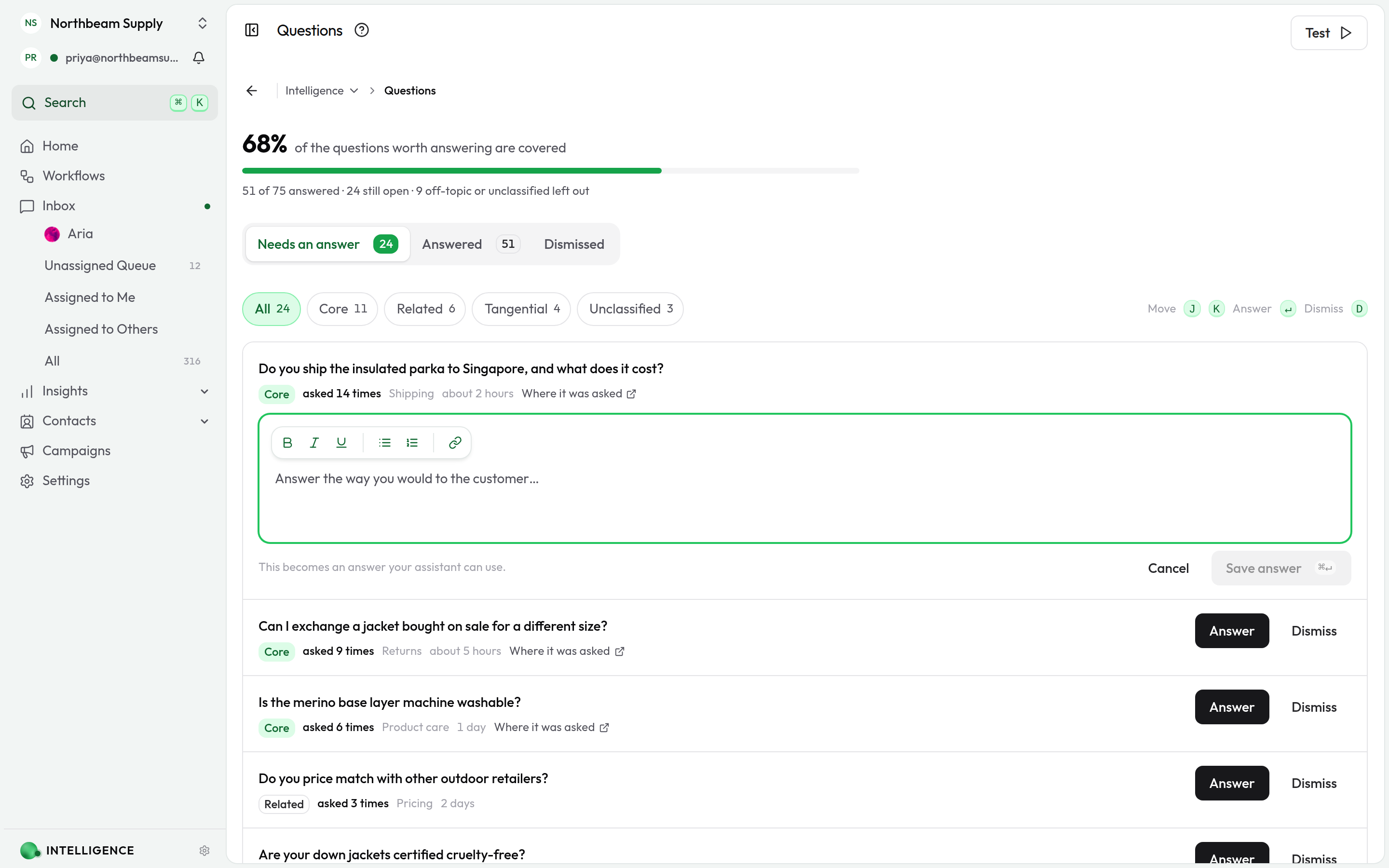Apply underline formatting in answer editor
Screen dimensions: 1389x868
point(341,443)
